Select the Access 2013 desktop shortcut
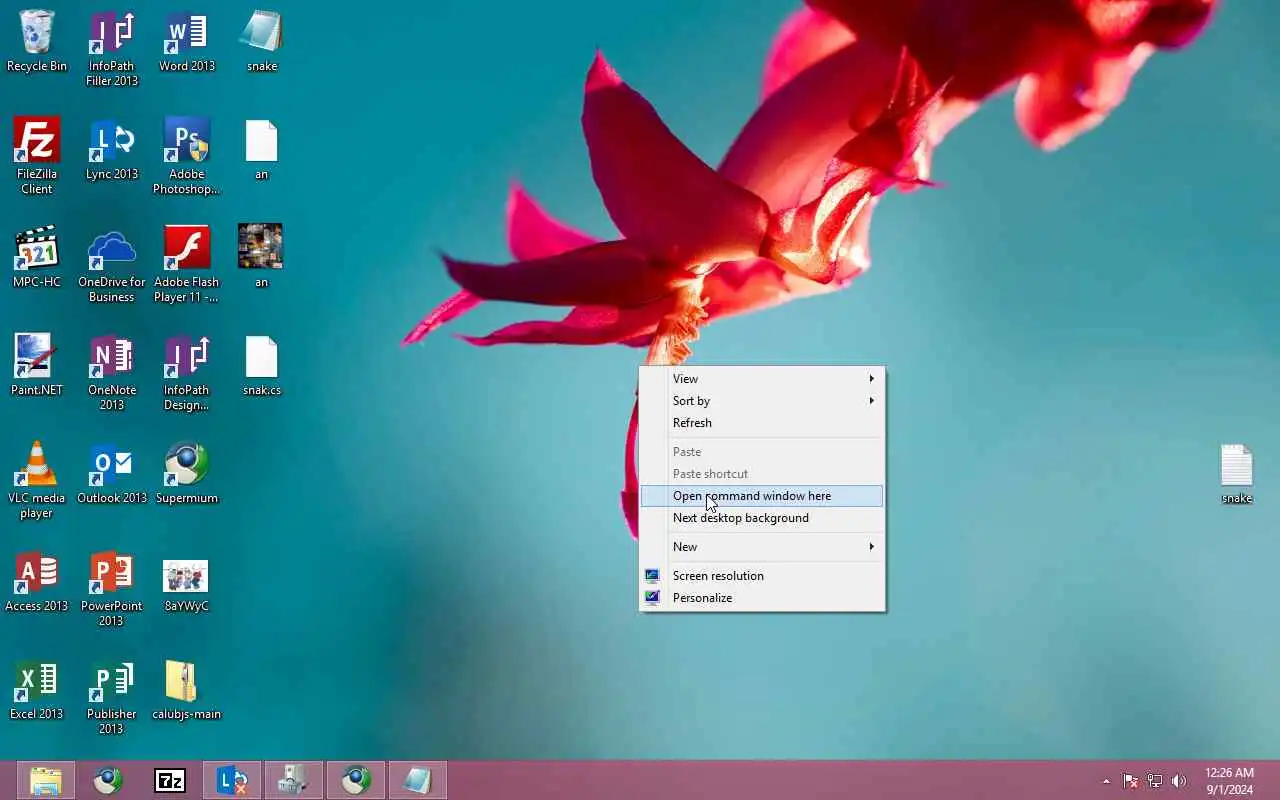1280x800 pixels. pos(37,581)
